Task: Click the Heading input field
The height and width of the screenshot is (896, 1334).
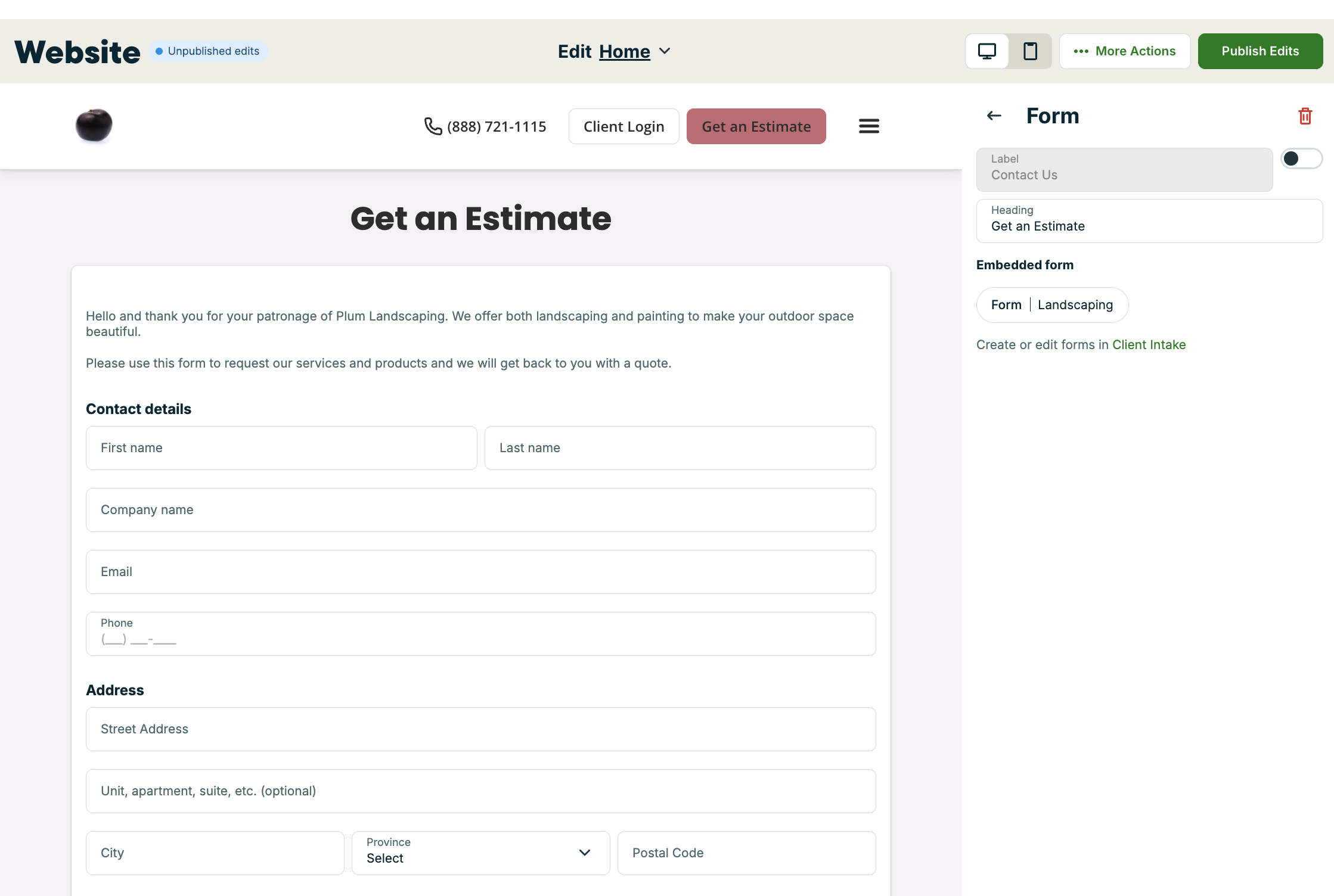Action: (x=1149, y=221)
